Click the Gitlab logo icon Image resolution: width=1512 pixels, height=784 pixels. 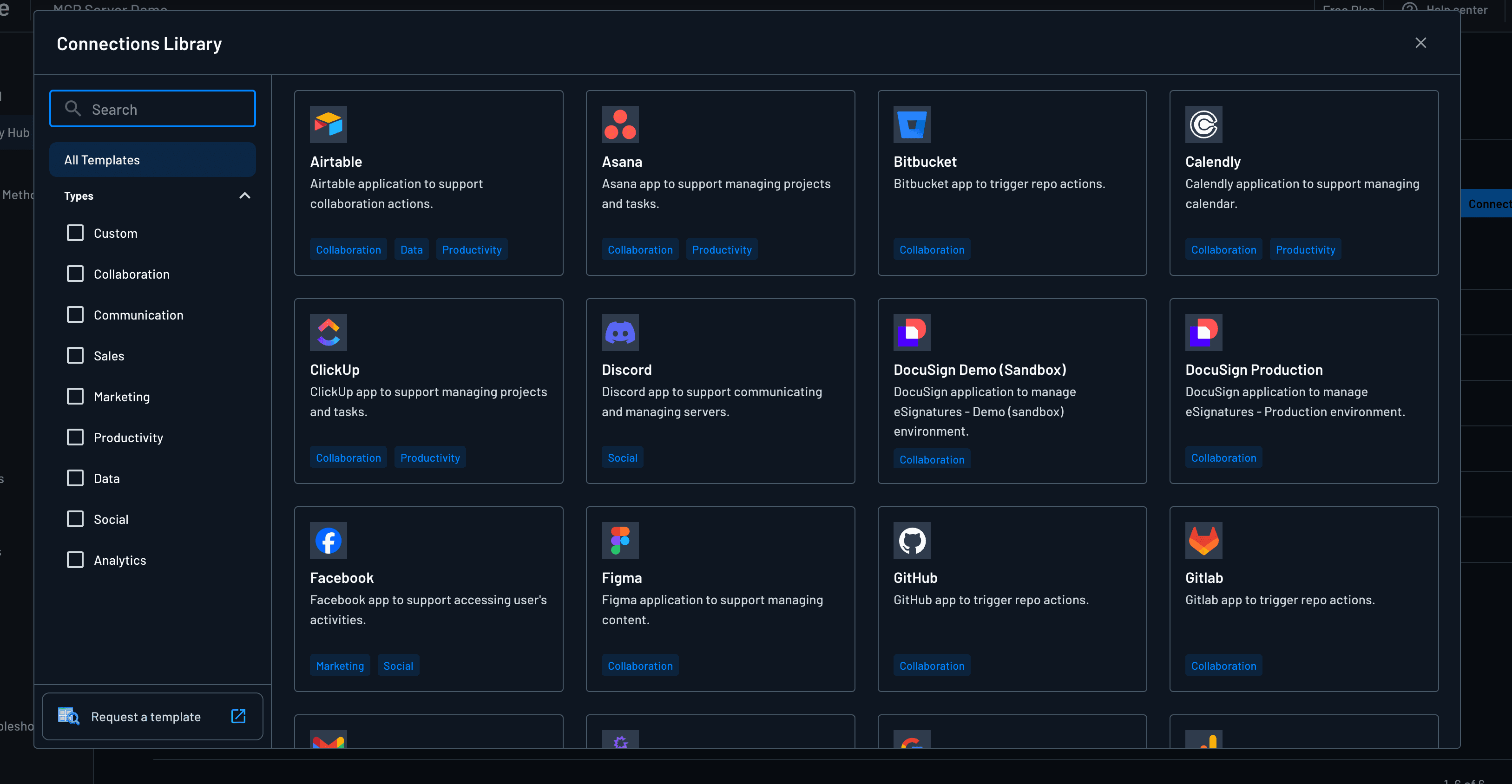1203,541
